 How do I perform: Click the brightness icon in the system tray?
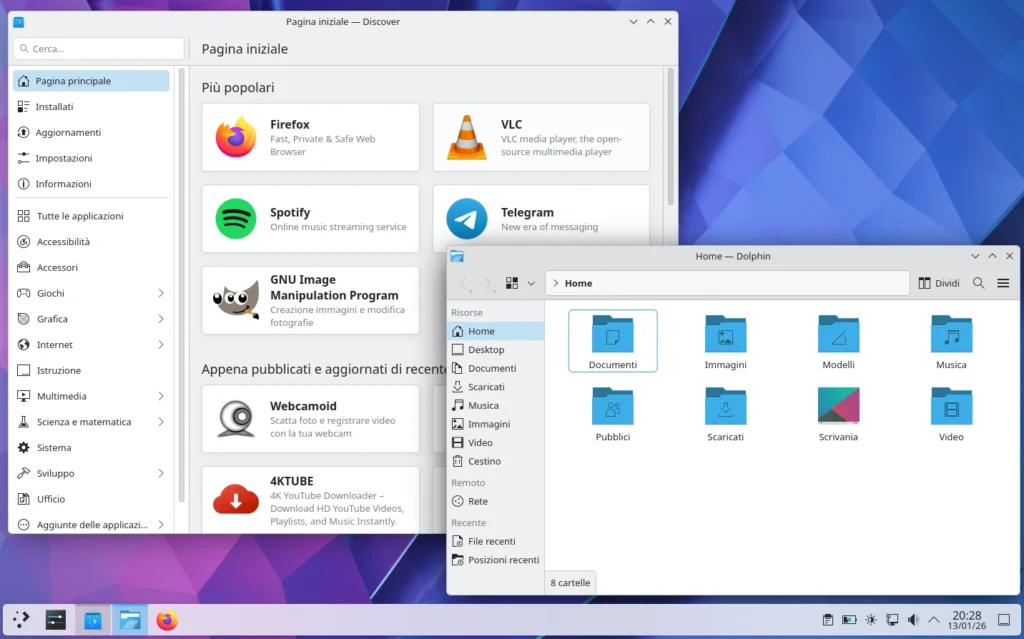(871, 619)
